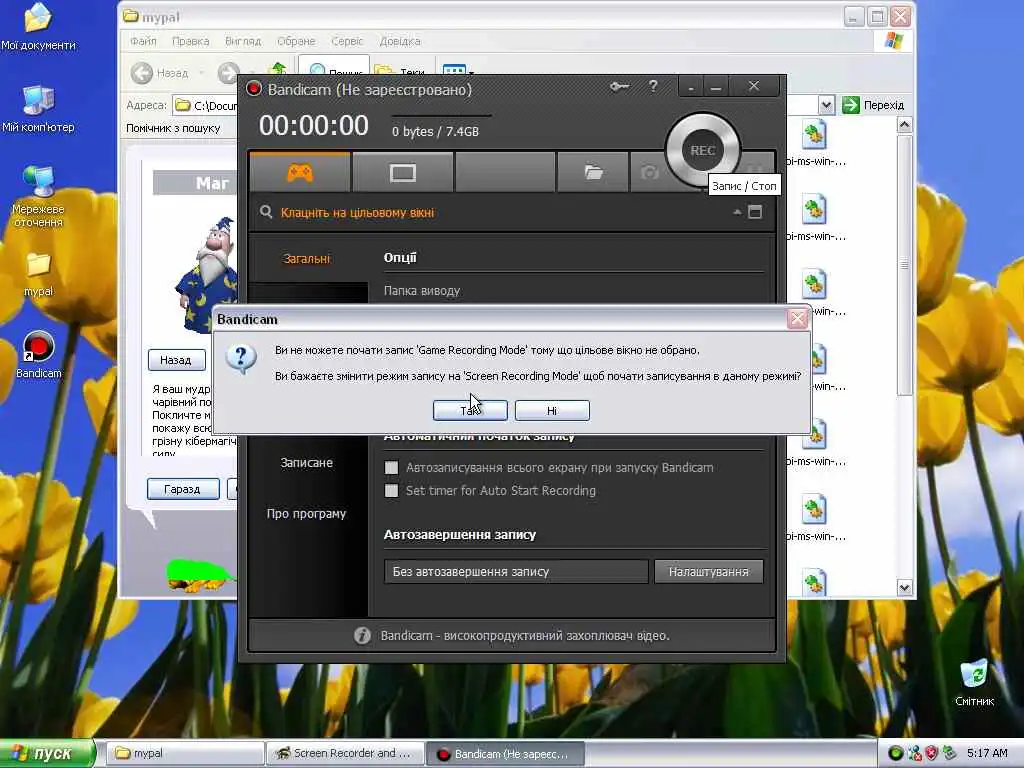The width and height of the screenshot is (1024, 768).
Task: Switch to Screen Recorder taskbar button
Action: pos(345,754)
